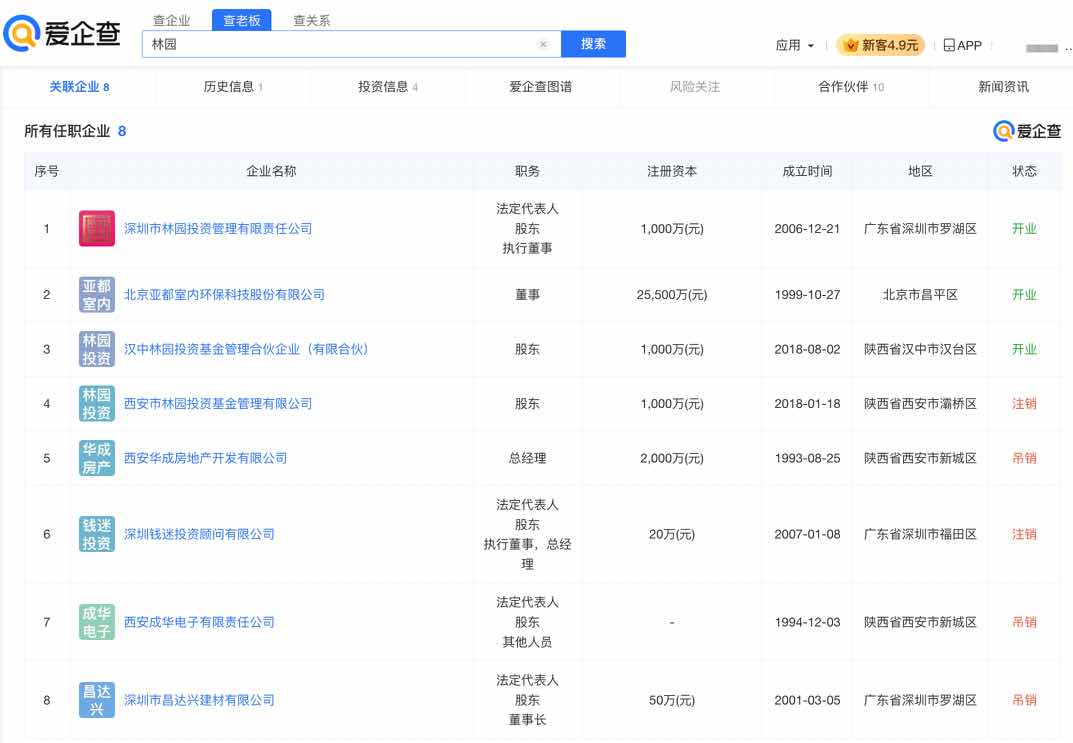The height and width of the screenshot is (743, 1073).
Task: Click the 注册资本 column header
Action: click(x=671, y=171)
